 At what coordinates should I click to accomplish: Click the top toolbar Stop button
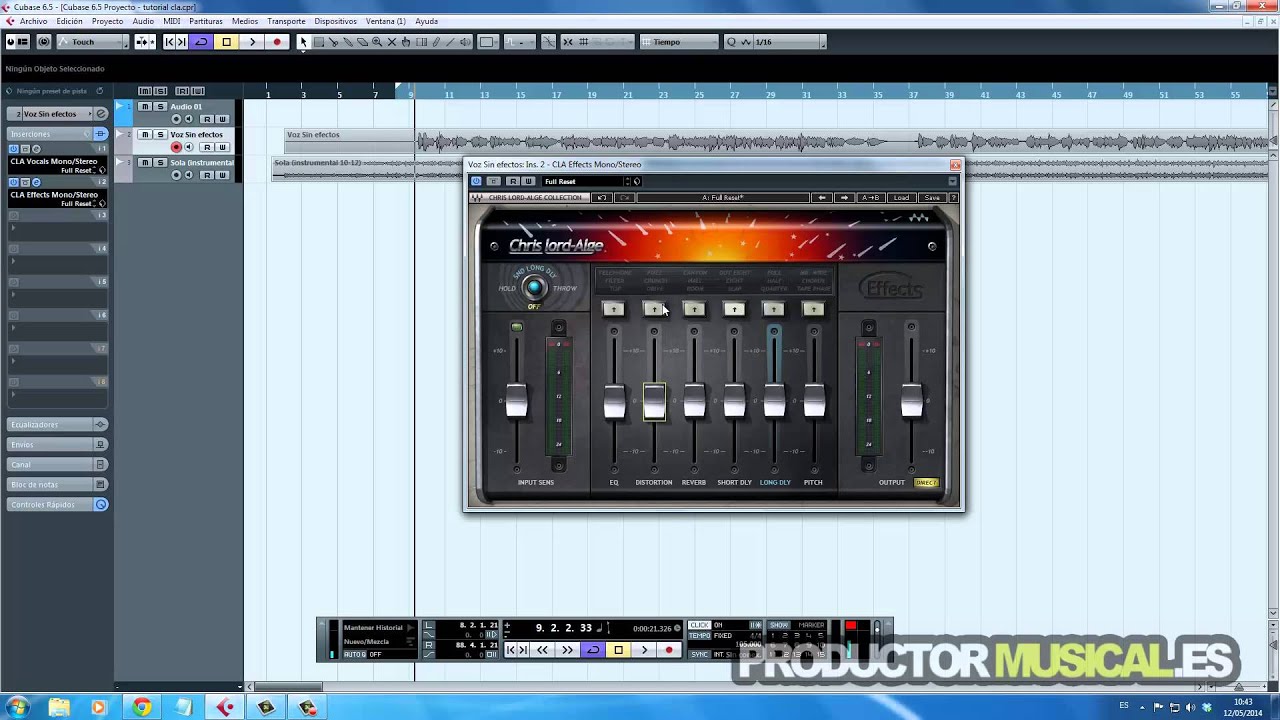[x=227, y=42]
